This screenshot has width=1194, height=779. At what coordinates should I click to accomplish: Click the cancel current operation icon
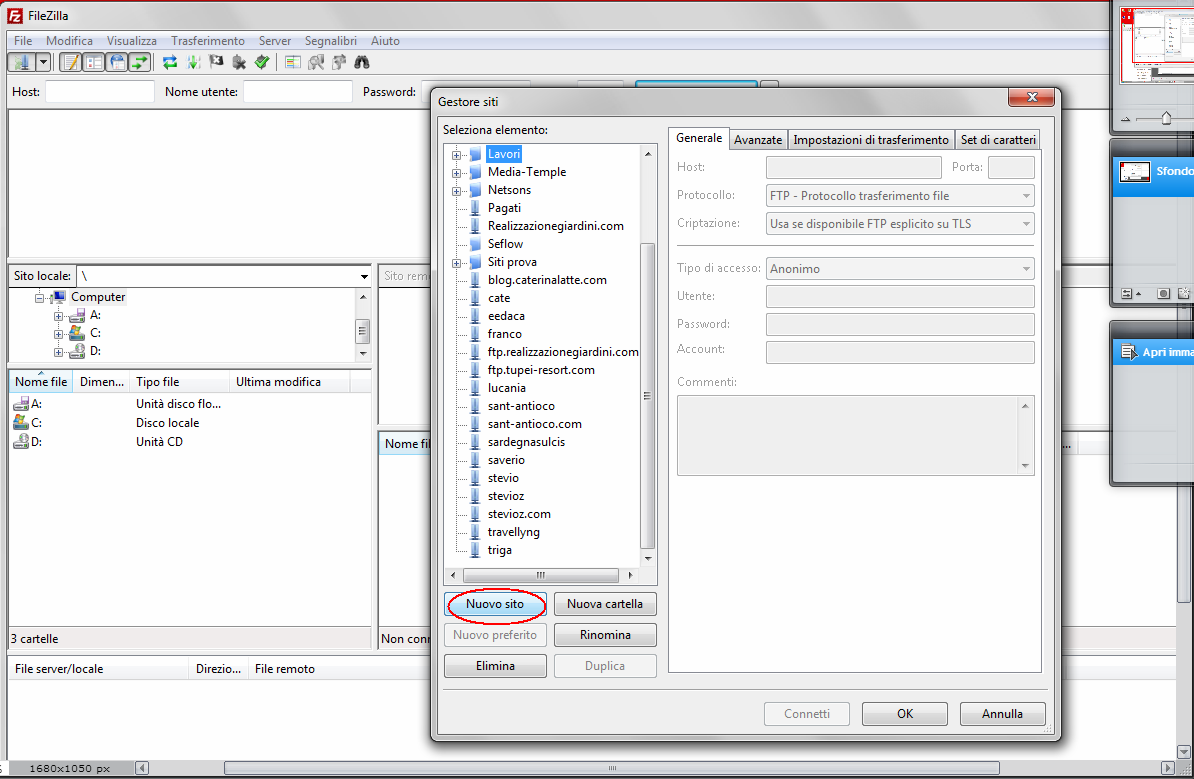(x=216, y=62)
